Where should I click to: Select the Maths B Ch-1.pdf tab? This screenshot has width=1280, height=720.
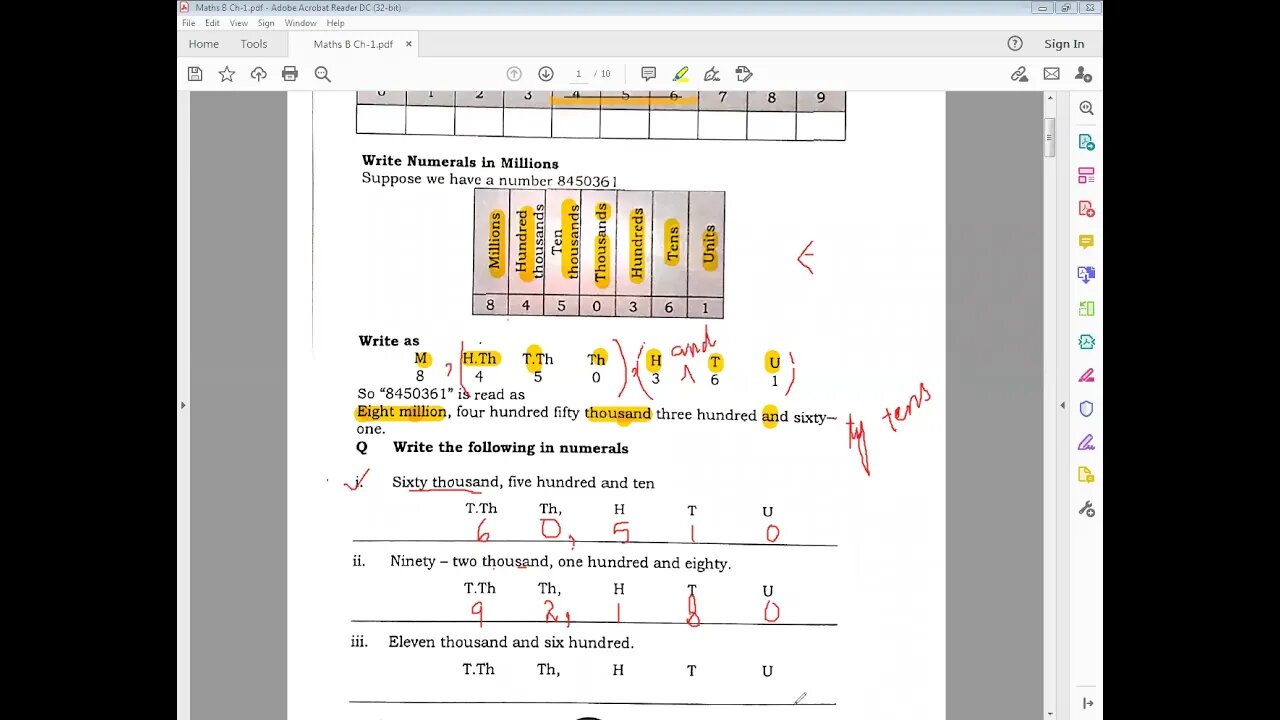coord(353,44)
